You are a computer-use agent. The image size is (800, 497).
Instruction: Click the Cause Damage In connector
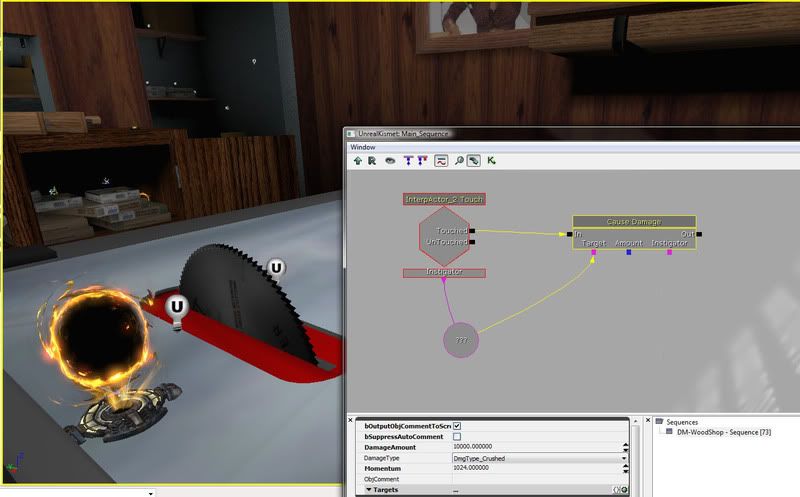point(569,234)
